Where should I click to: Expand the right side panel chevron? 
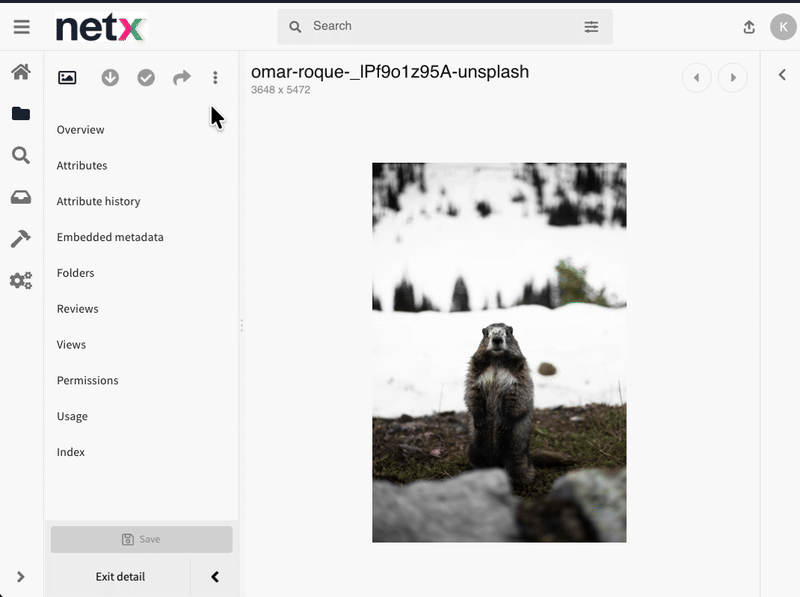pos(781,75)
